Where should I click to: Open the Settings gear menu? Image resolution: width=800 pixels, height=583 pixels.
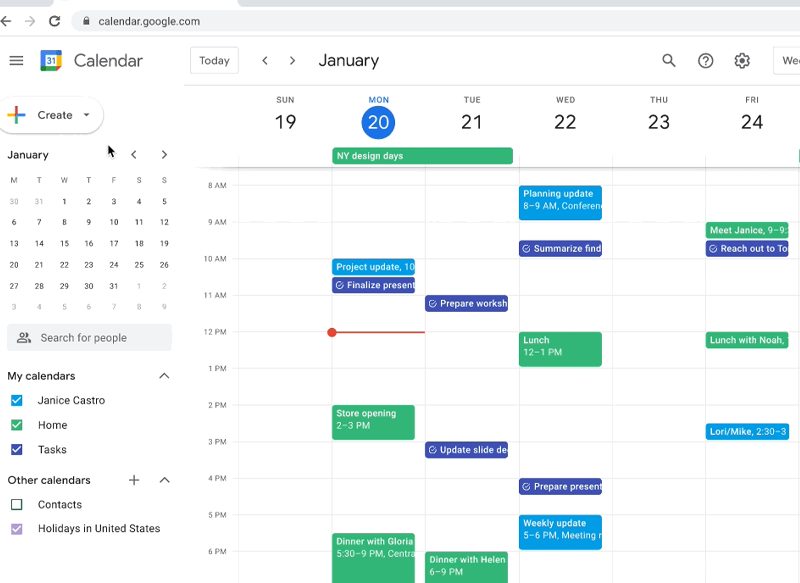click(742, 61)
